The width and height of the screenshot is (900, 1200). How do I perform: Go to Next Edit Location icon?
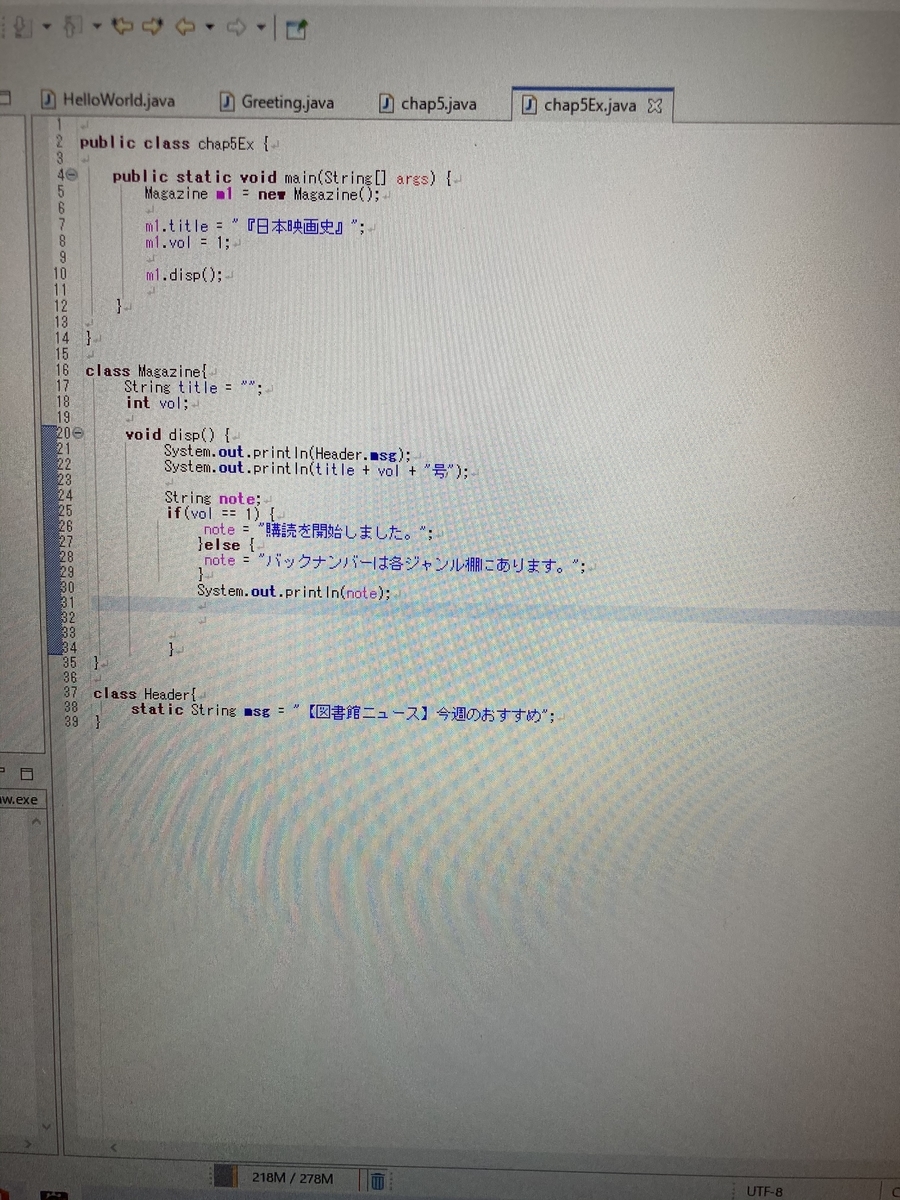[x=152, y=26]
